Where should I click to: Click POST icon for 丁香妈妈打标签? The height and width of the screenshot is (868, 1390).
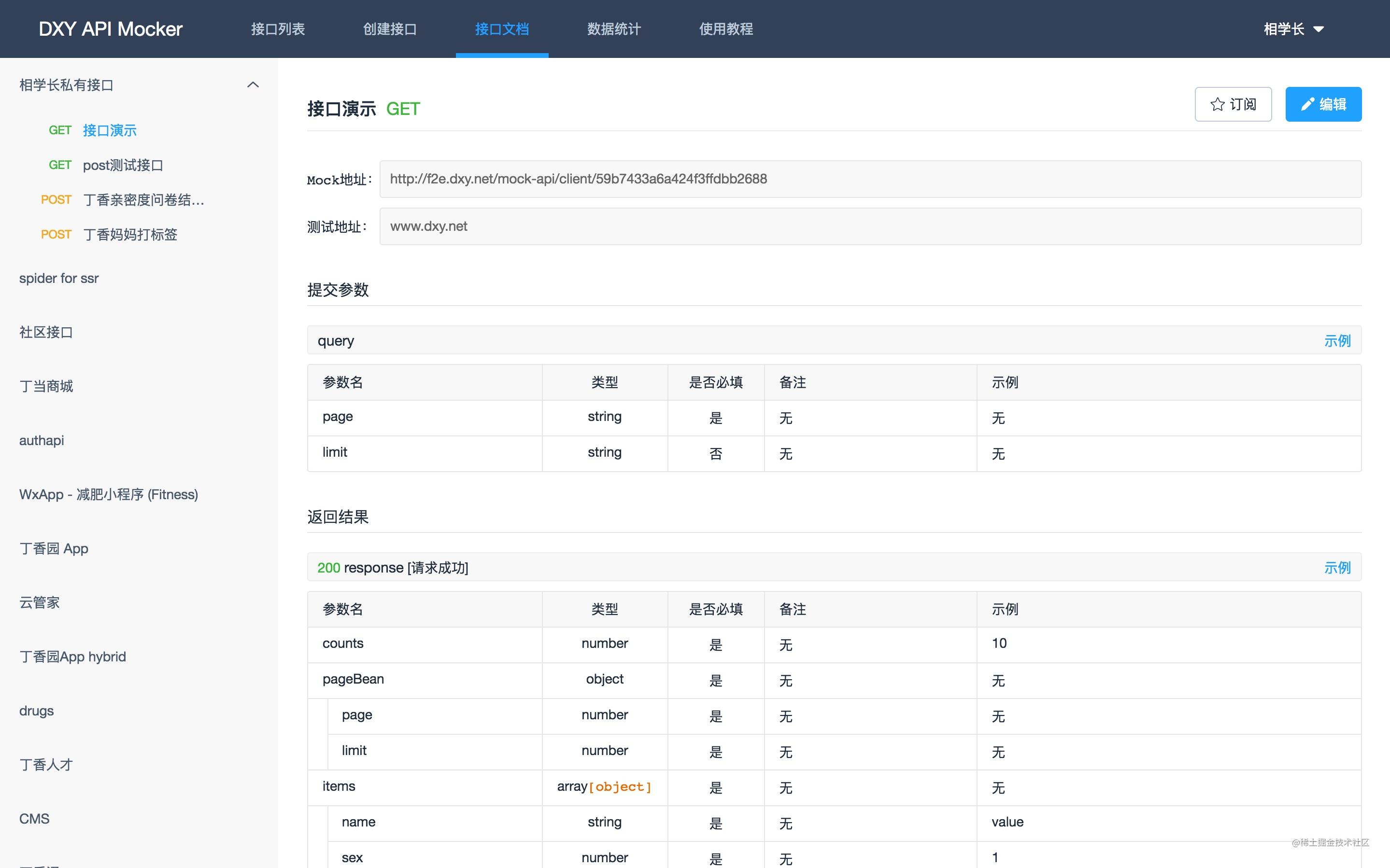click(55, 234)
